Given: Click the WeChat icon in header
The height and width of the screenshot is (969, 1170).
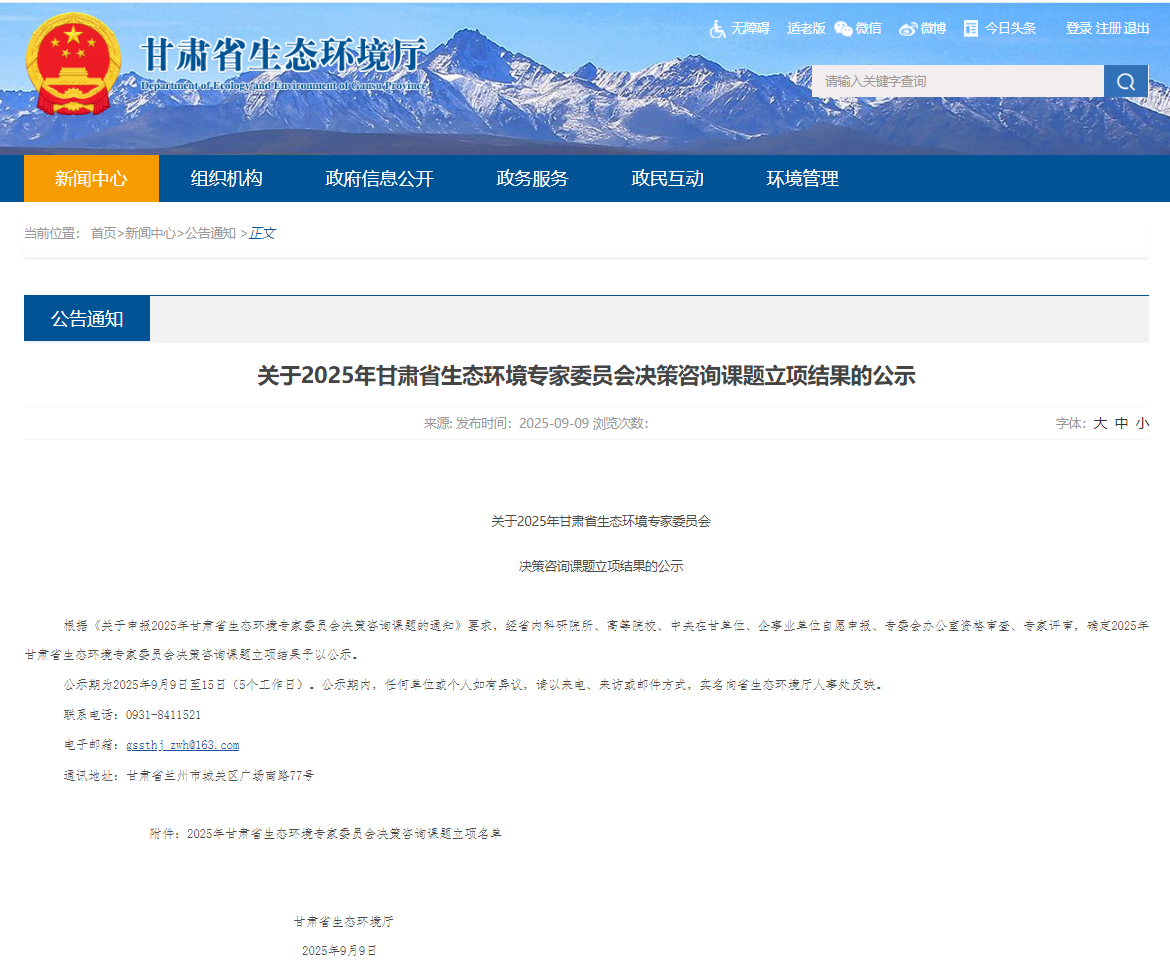Looking at the screenshot, I should coord(843,29).
